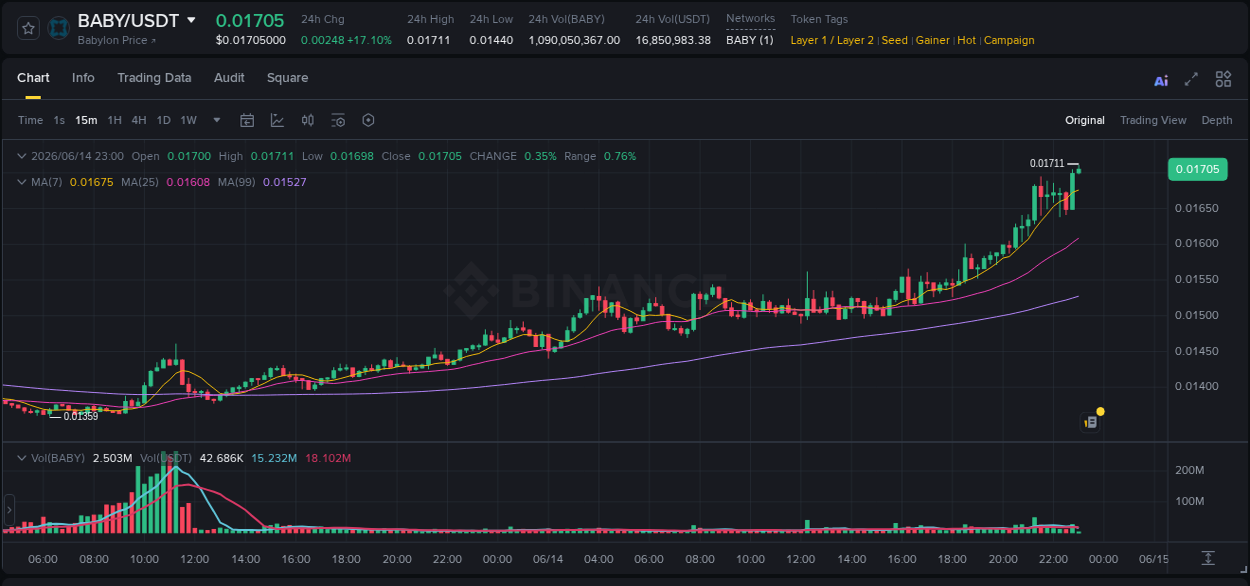Open the Layer 1 / Layer 2 token tag
The height and width of the screenshot is (586, 1250).
(x=832, y=40)
